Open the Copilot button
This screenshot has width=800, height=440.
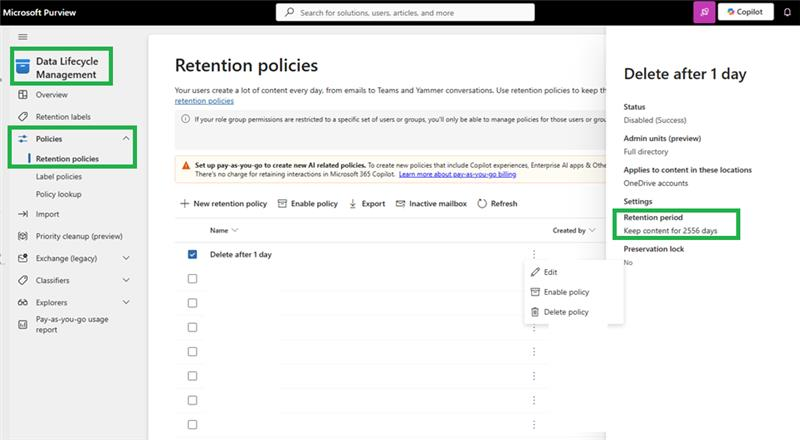(745, 12)
